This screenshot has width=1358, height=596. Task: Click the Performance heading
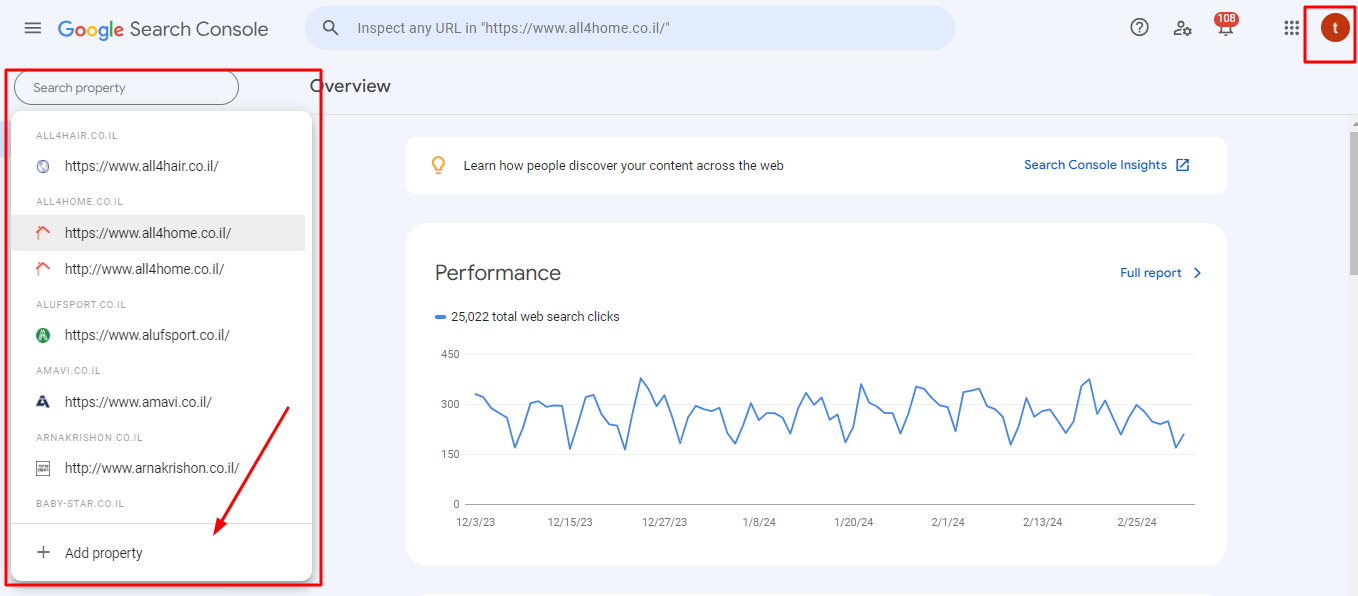[x=498, y=273]
